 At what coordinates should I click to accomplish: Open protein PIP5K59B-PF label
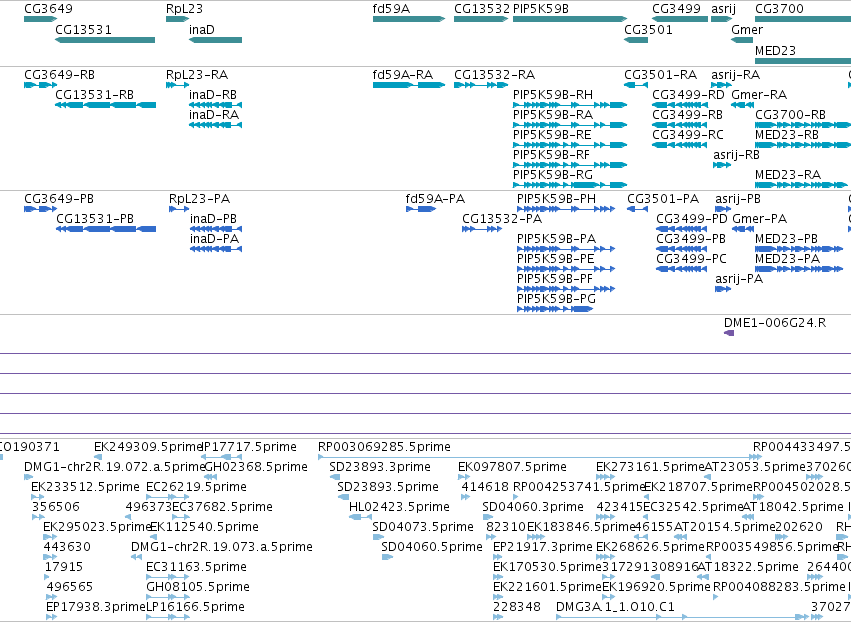tap(555, 280)
